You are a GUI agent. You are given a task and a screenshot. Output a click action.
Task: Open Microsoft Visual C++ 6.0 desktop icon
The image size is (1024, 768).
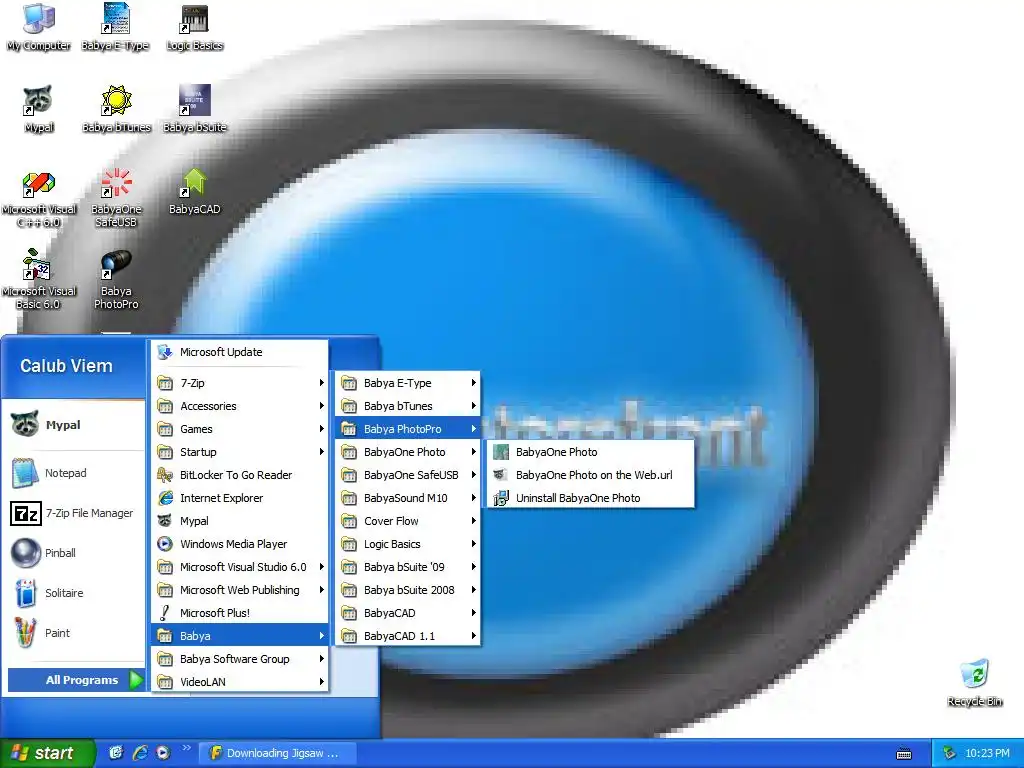[39, 199]
